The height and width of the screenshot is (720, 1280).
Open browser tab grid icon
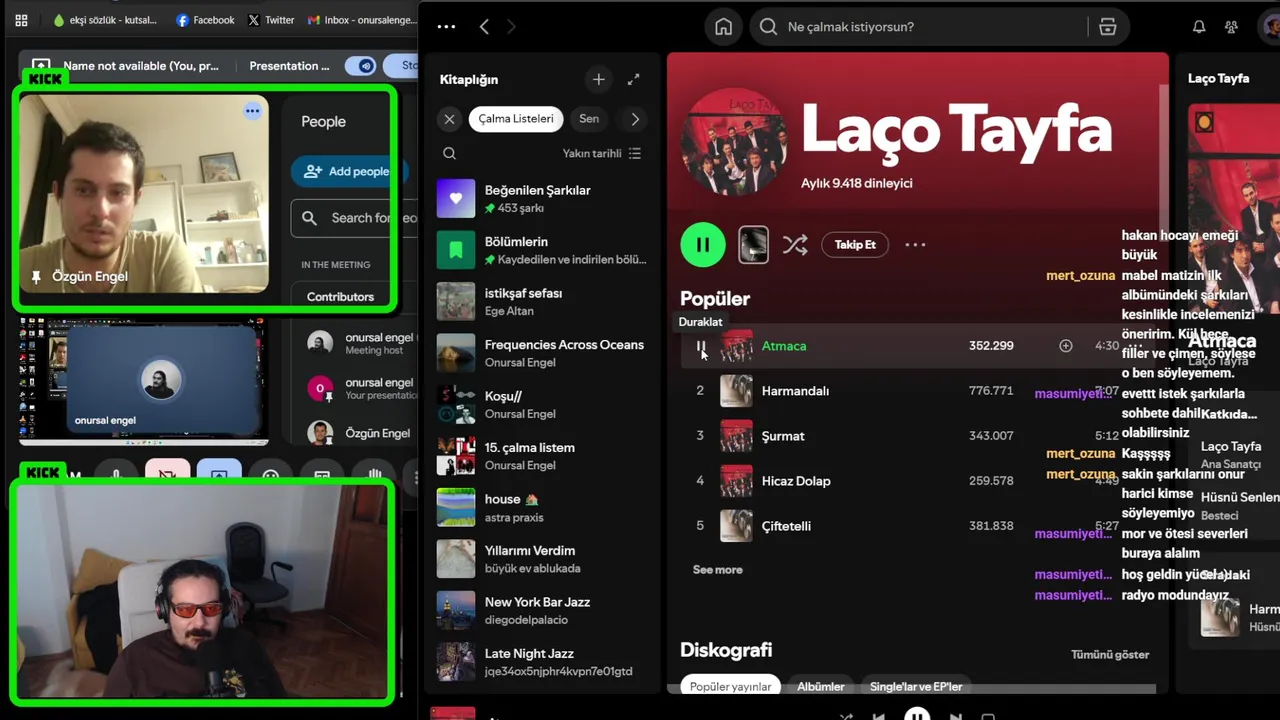21,20
